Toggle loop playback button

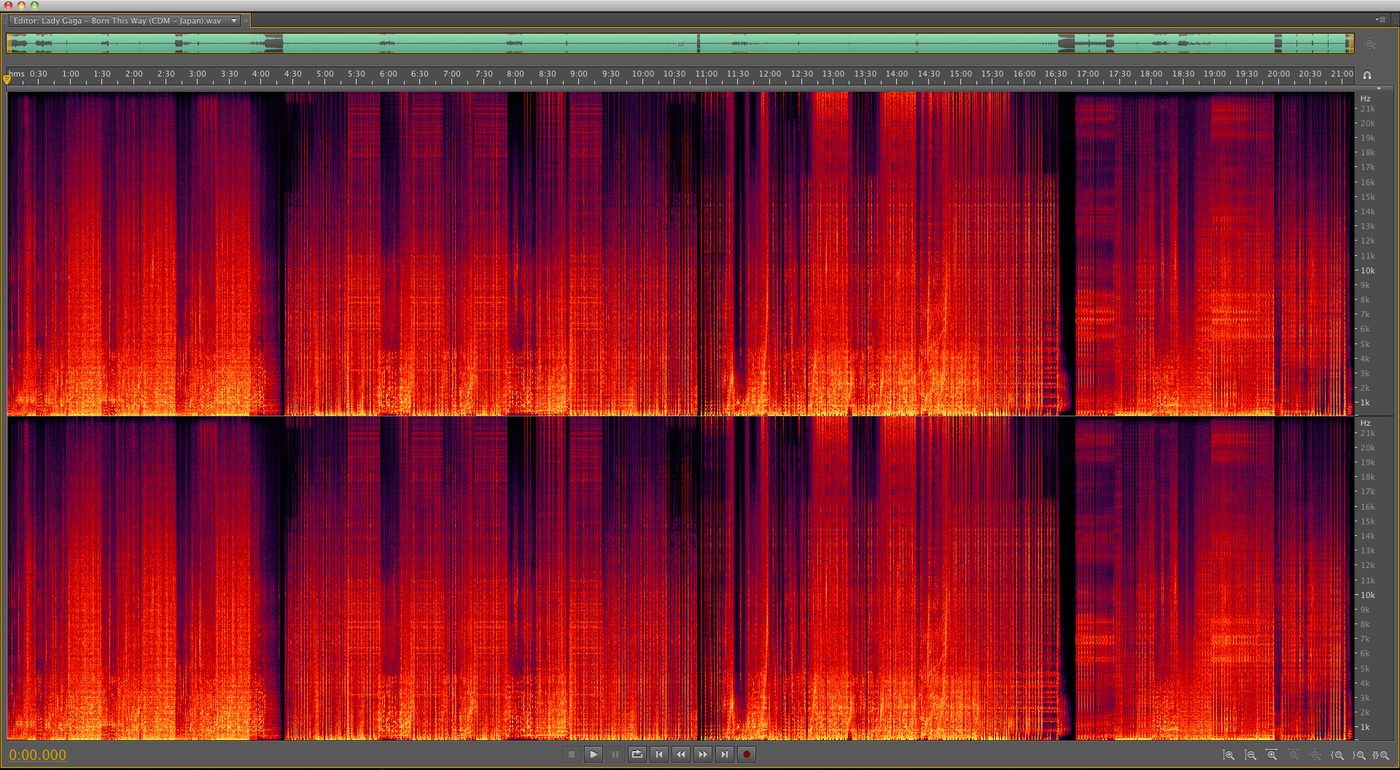click(637, 755)
